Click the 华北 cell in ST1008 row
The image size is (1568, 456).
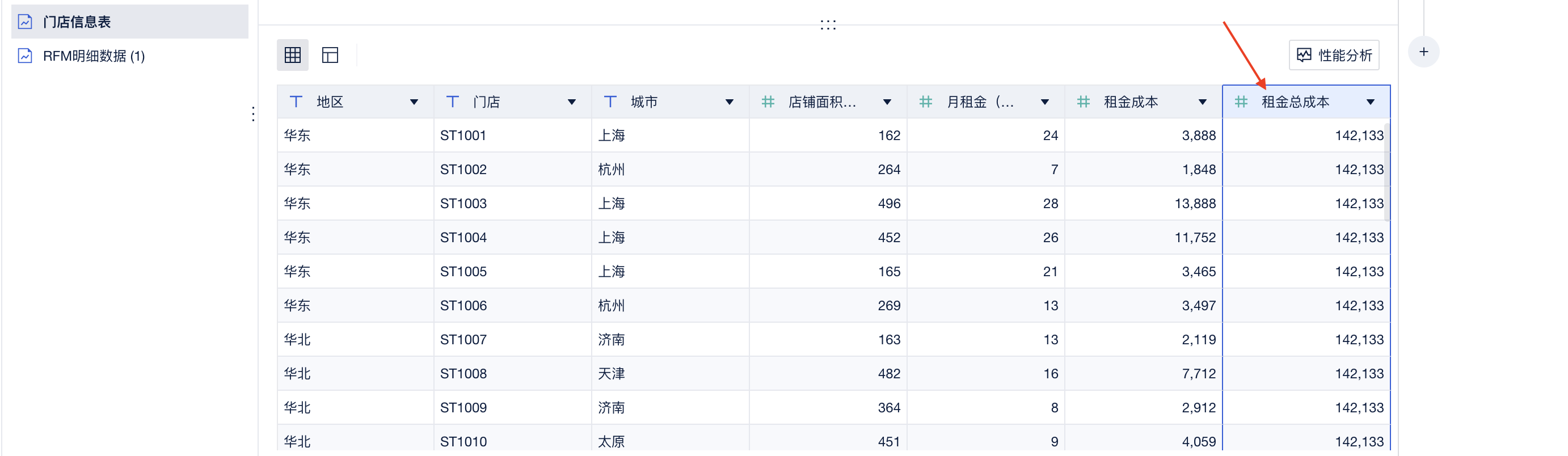(x=356, y=374)
